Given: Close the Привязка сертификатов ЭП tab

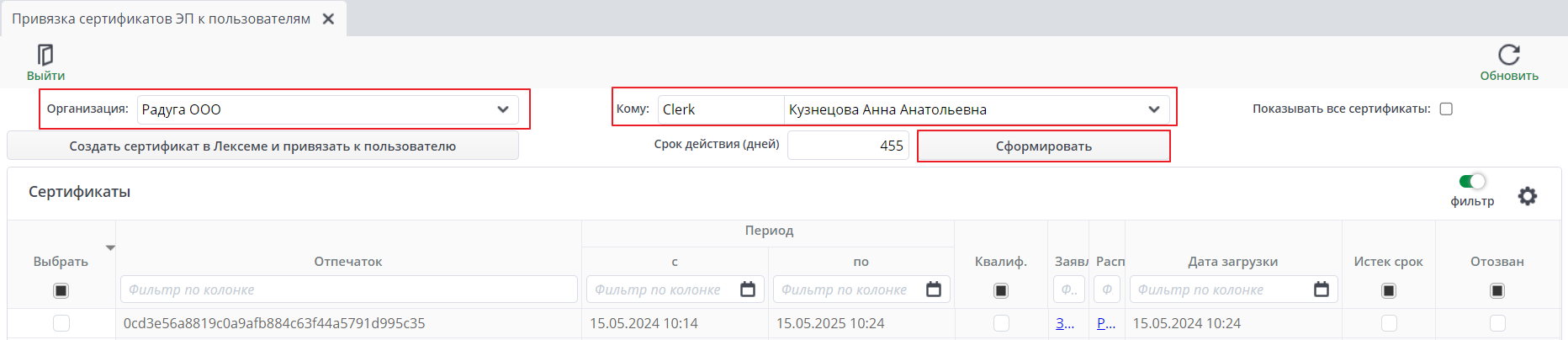Looking at the screenshot, I should [x=329, y=19].
